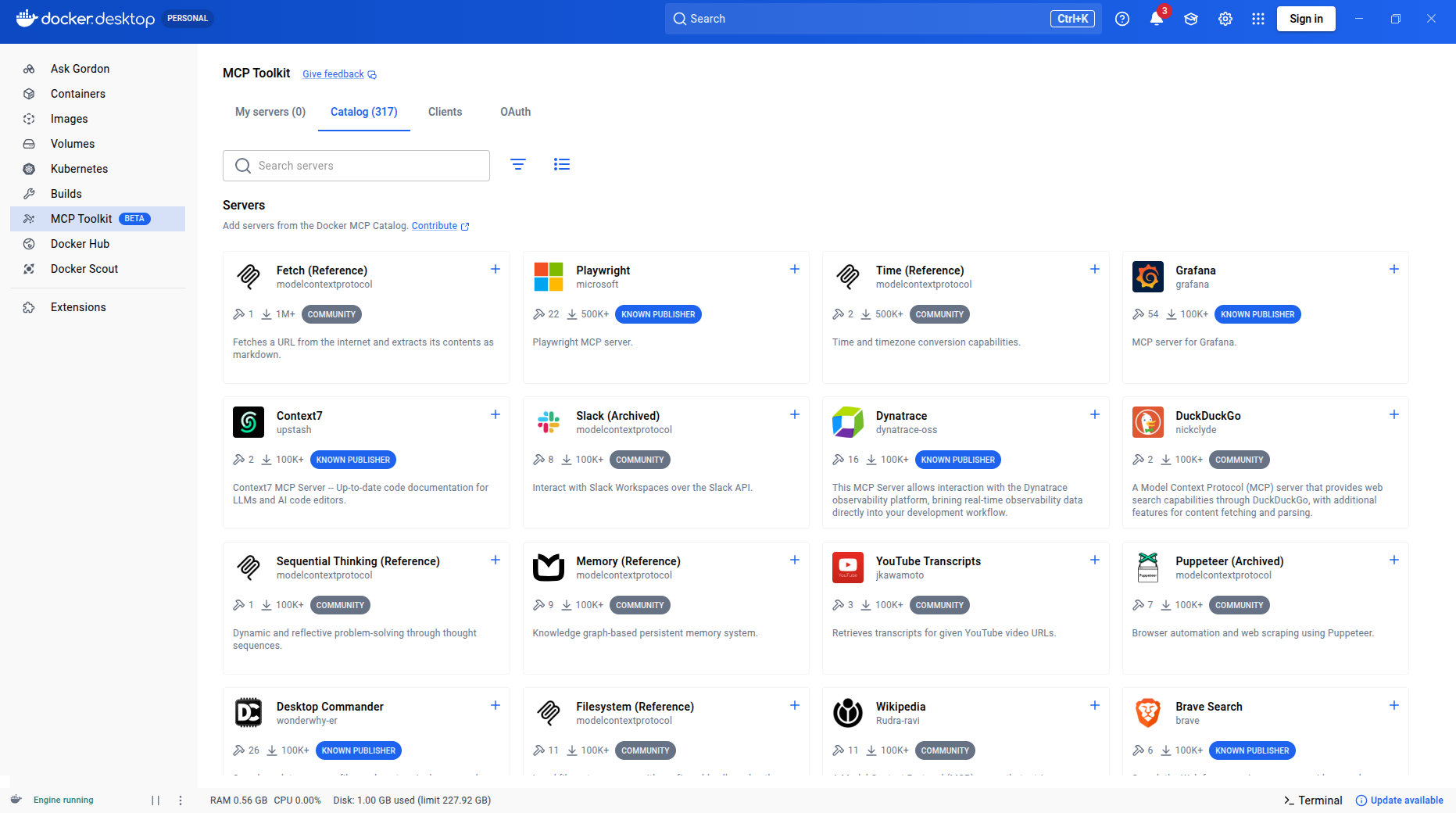
Task: Switch catalog to list view icon
Action: (561, 164)
